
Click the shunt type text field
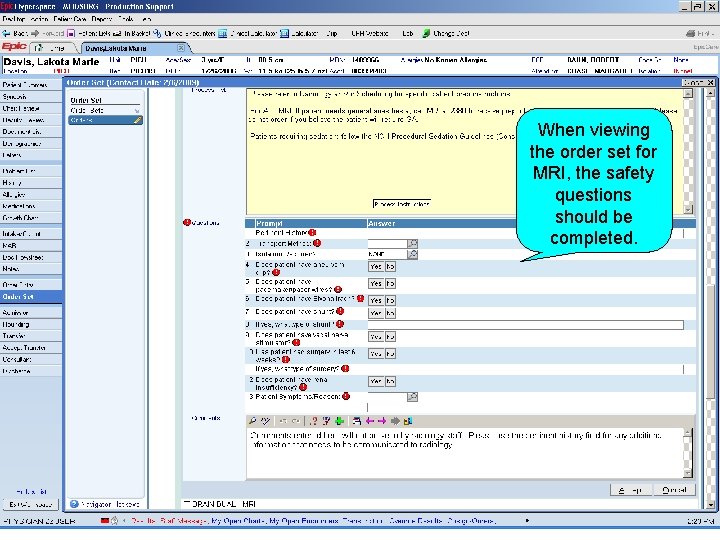[525, 325]
